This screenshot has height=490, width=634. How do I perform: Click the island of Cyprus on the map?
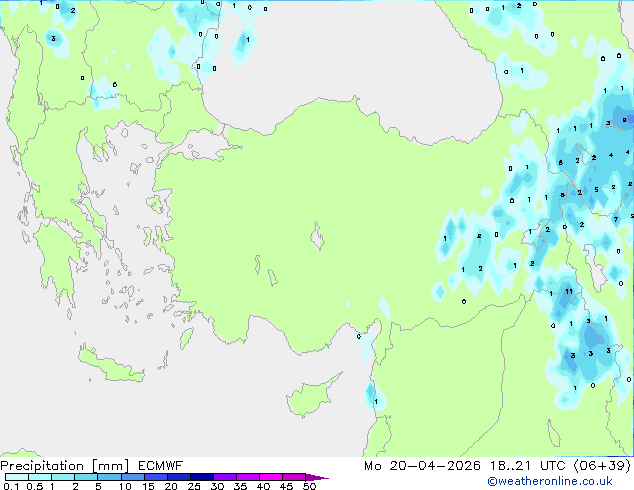311,396
